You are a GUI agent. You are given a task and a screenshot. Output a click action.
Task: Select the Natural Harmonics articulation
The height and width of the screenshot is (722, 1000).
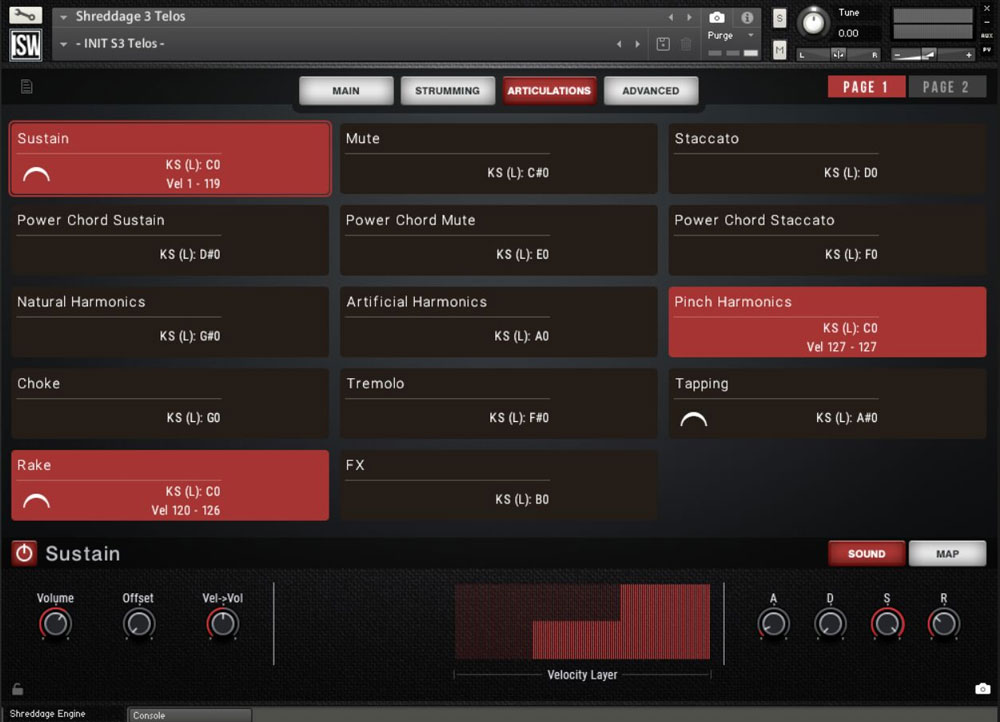170,322
